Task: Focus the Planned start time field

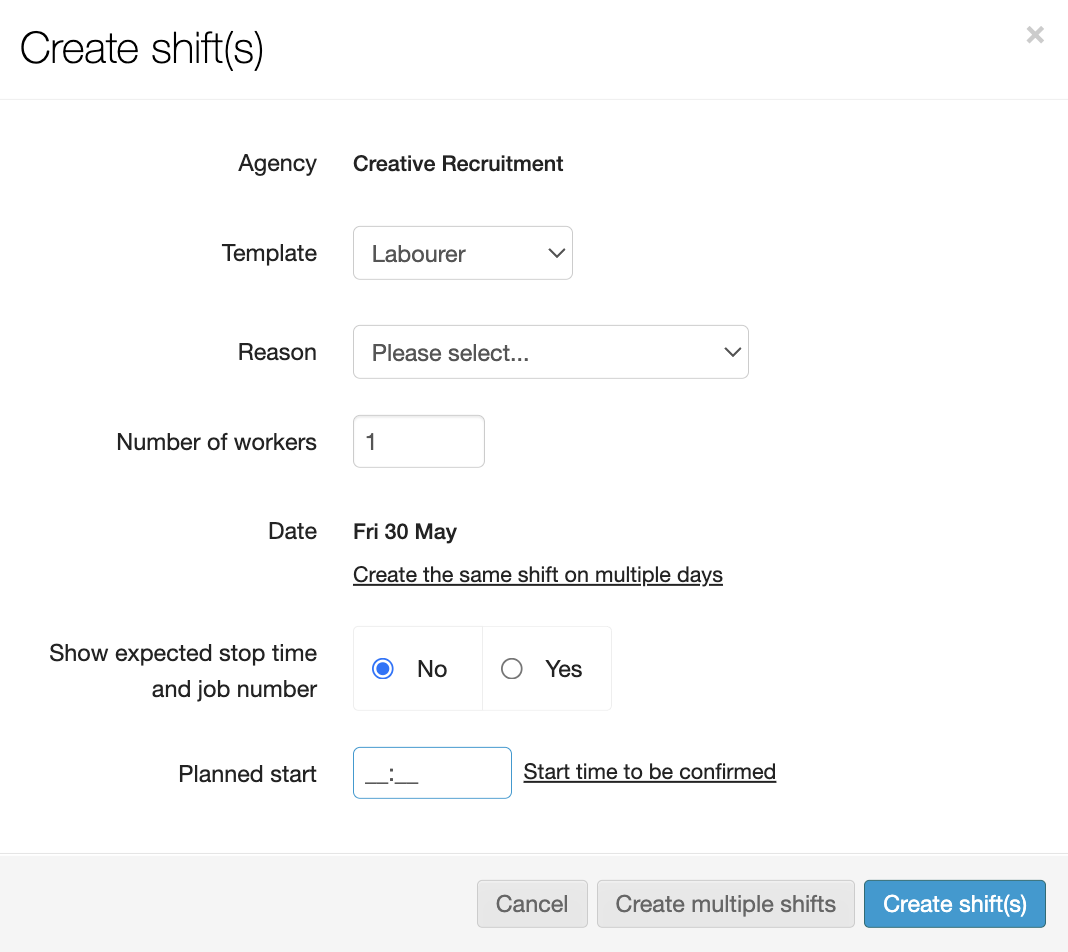Action: pos(432,773)
